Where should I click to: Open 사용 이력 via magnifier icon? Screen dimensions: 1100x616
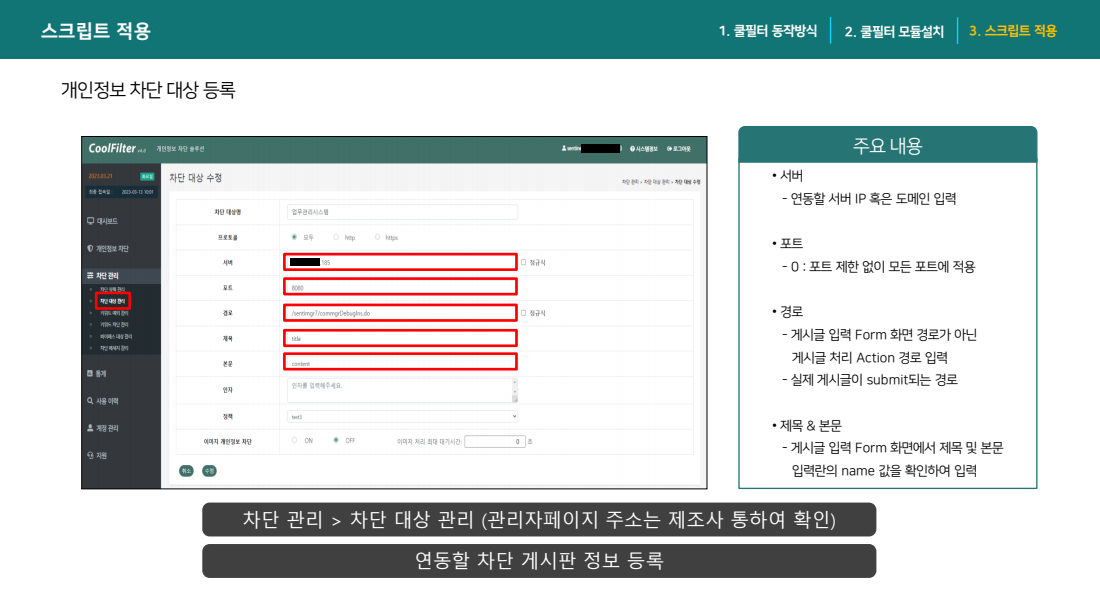click(90, 400)
